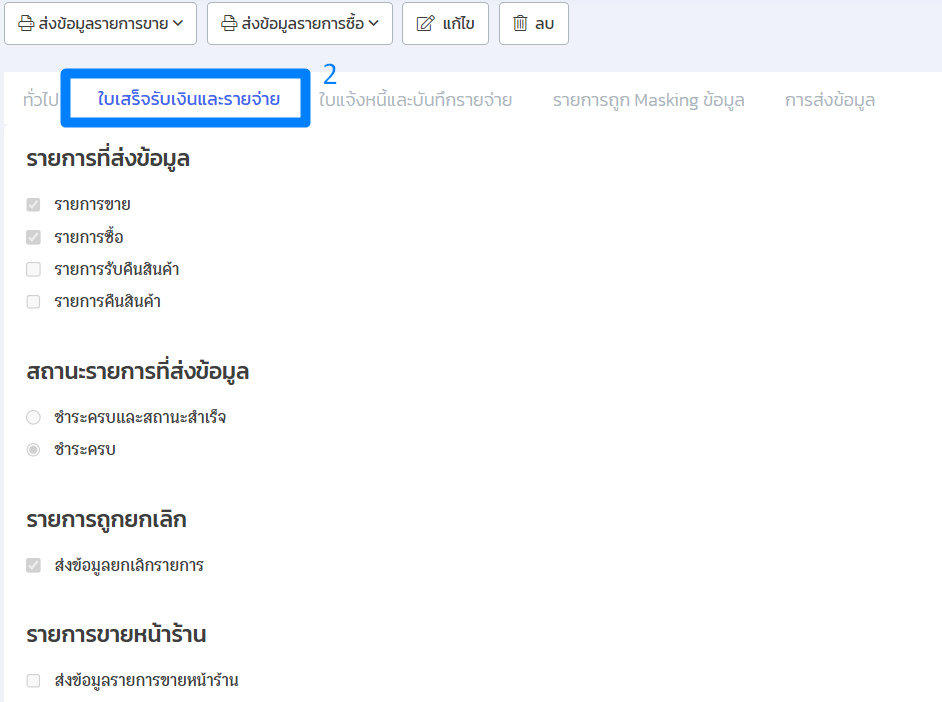Click the trash icon on ลบ button
This screenshot has width=942, height=702.
[x=518, y=25]
